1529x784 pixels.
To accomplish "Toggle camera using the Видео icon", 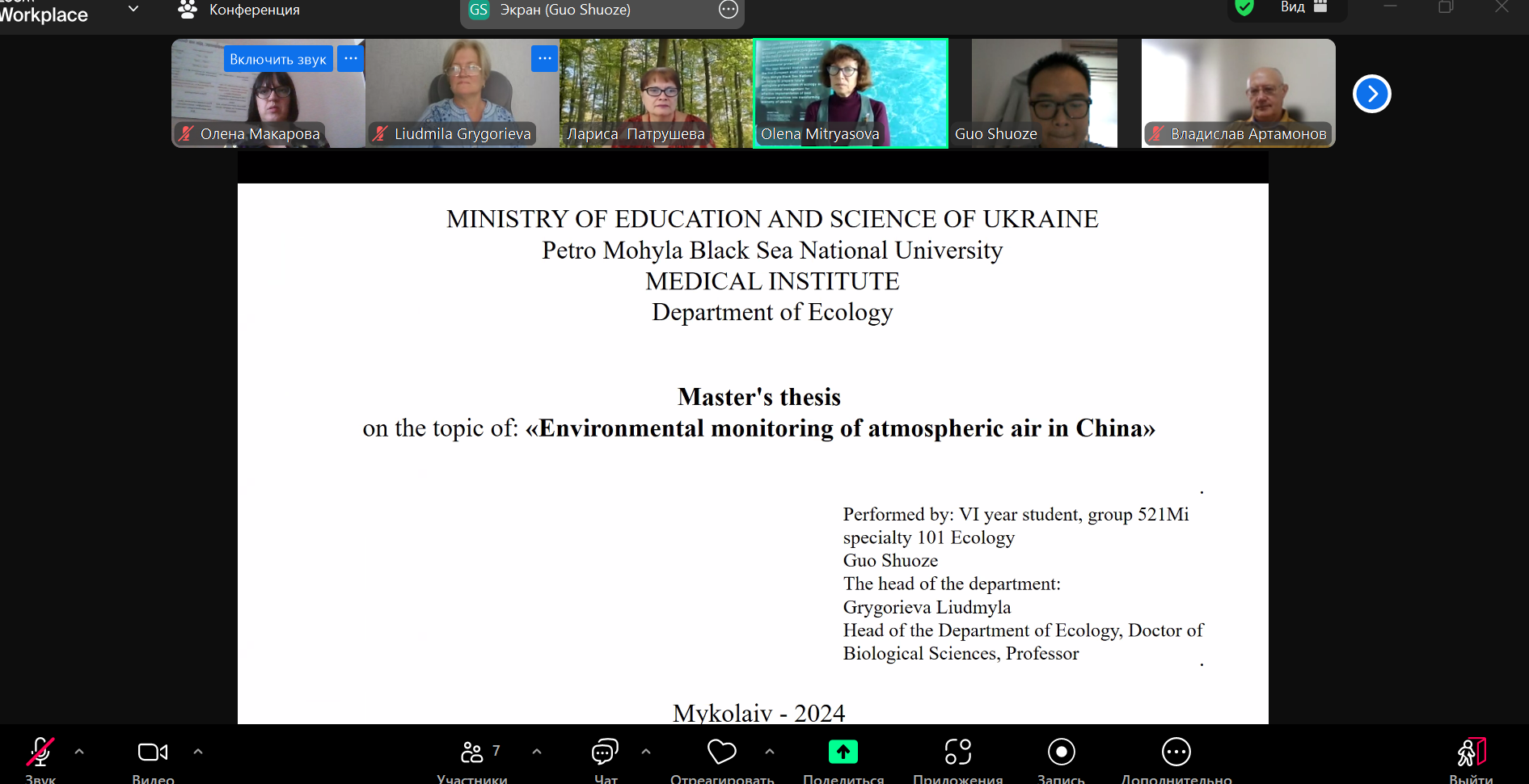I will (x=153, y=752).
